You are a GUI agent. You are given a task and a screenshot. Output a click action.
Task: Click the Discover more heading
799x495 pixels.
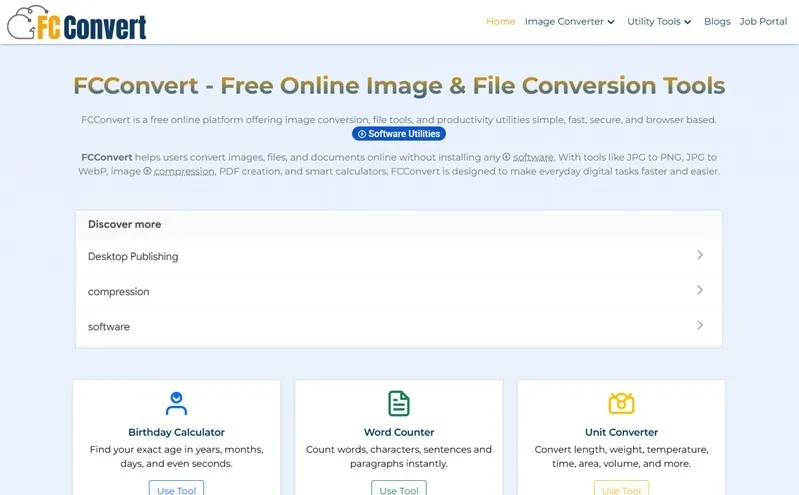point(124,224)
